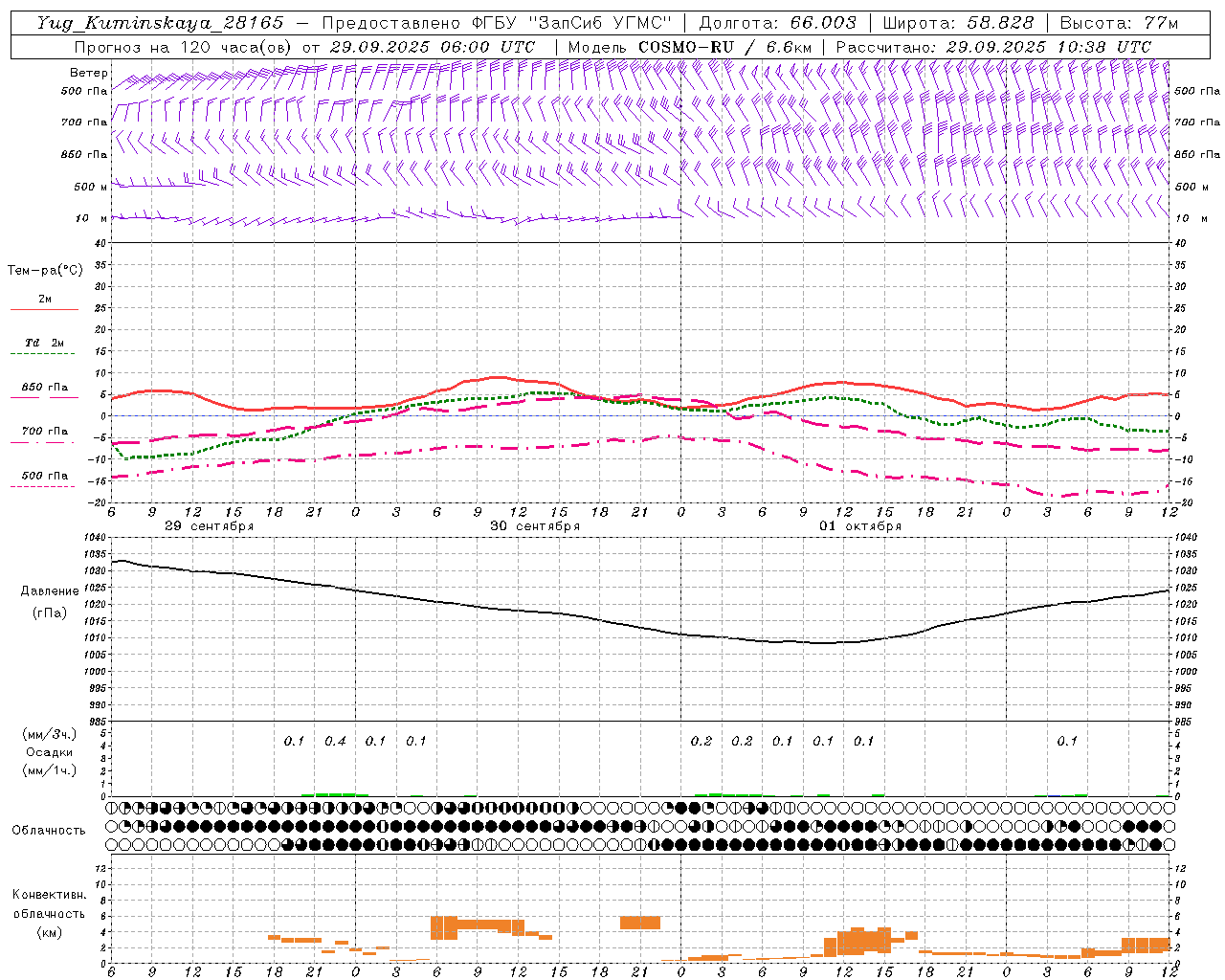Screen dimensions: 1225x980
Task: Select the Модель COSMO-RU / 6.6км label
Action: pos(690,47)
